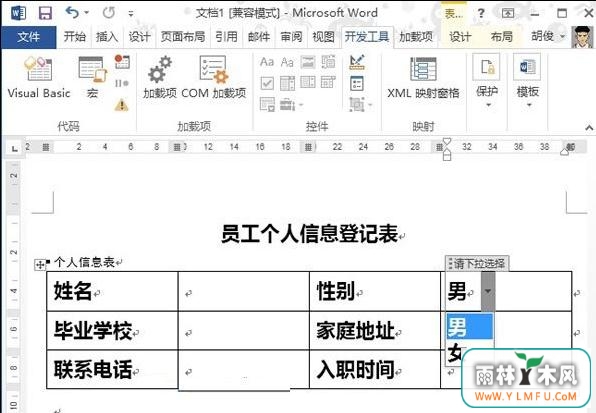Open the Macros (宏) dialog
The image size is (596, 413).
[92, 78]
